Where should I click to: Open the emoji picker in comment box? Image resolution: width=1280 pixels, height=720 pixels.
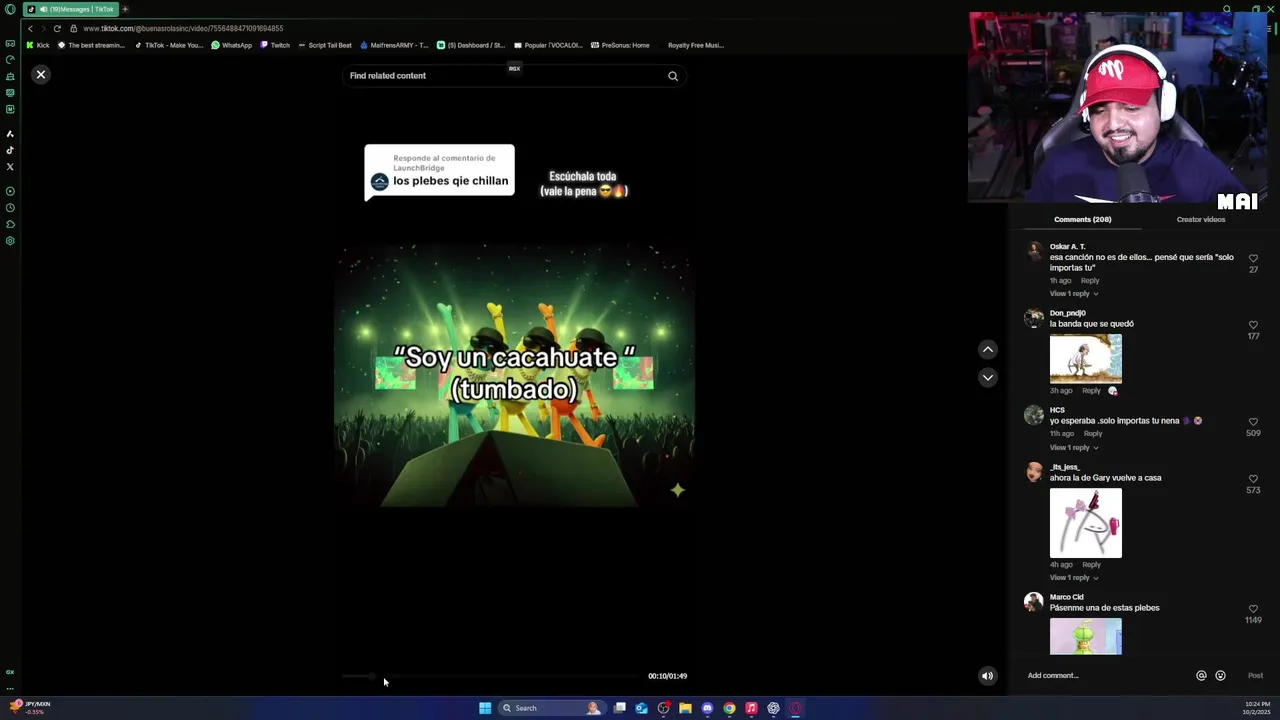point(1220,676)
